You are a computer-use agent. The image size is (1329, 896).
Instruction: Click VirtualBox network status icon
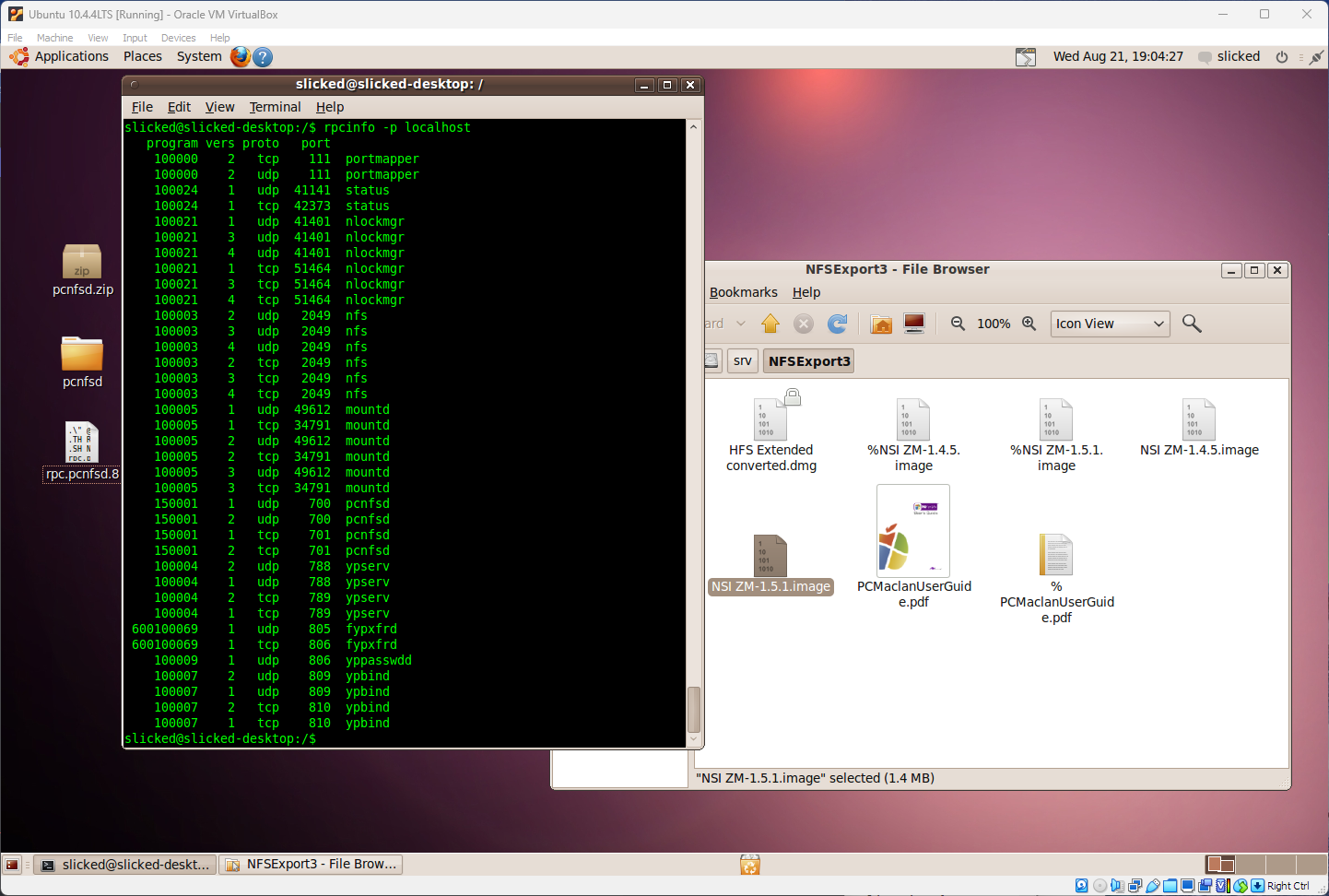tap(1135, 886)
